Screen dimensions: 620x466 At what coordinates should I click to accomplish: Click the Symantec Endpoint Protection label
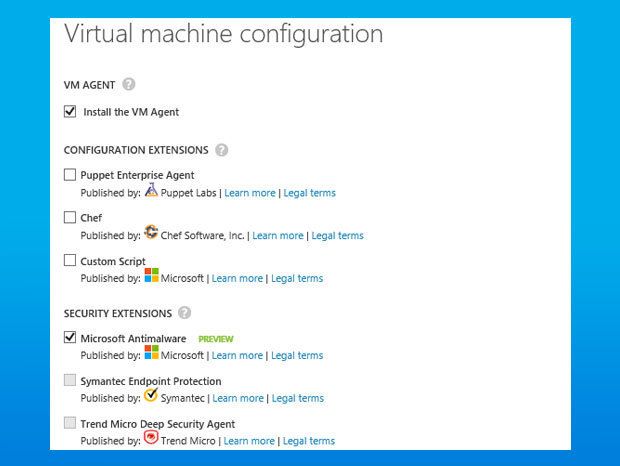(x=151, y=381)
